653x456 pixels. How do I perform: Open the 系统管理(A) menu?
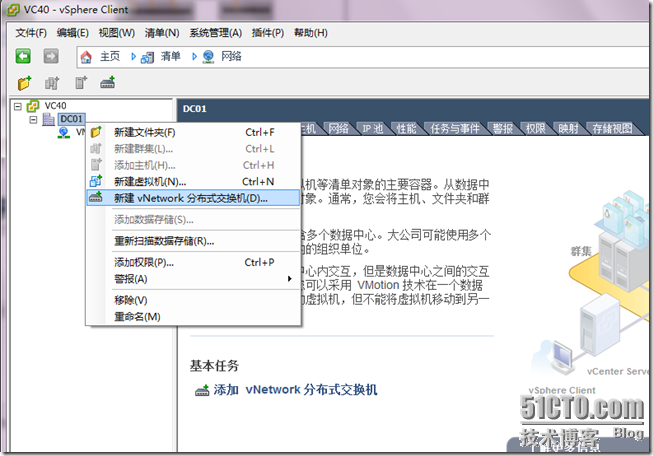pos(216,32)
